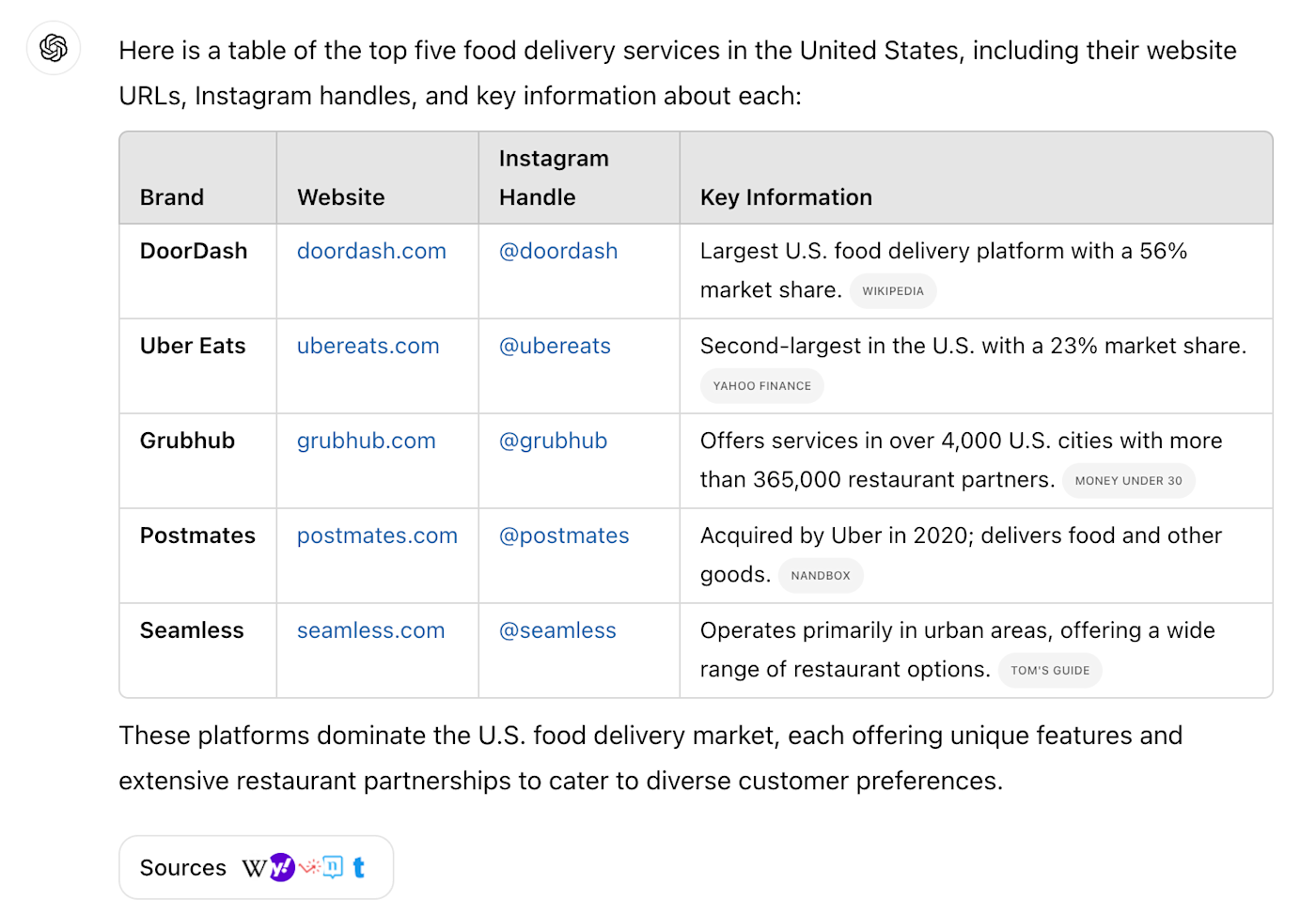Follow the postmates.com link
The height and width of the screenshot is (916, 1316).
click(x=377, y=536)
